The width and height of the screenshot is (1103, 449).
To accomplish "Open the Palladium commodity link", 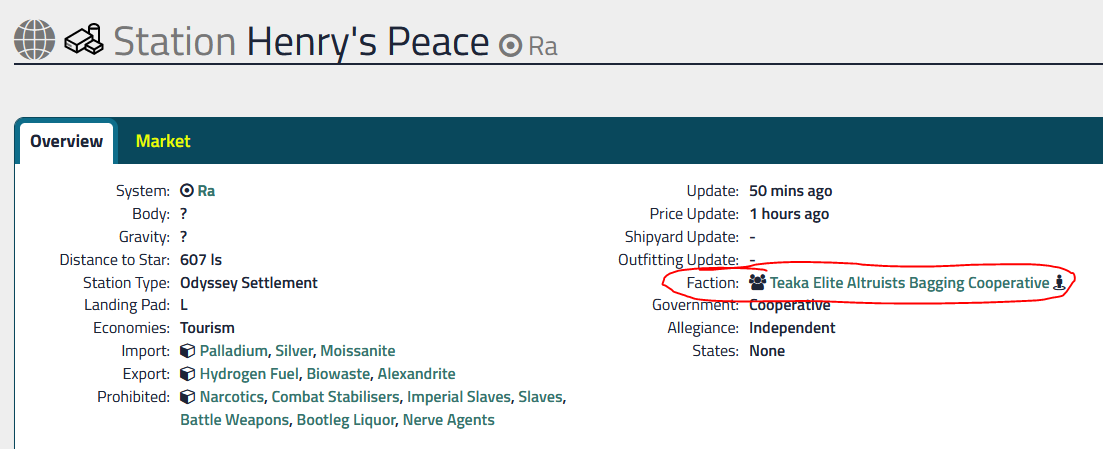I will click(x=234, y=350).
